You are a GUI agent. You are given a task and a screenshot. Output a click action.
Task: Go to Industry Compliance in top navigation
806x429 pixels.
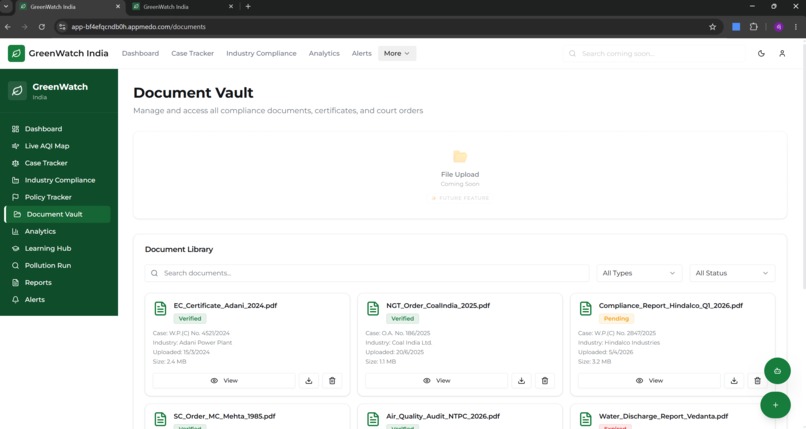[x=261, y=53]
